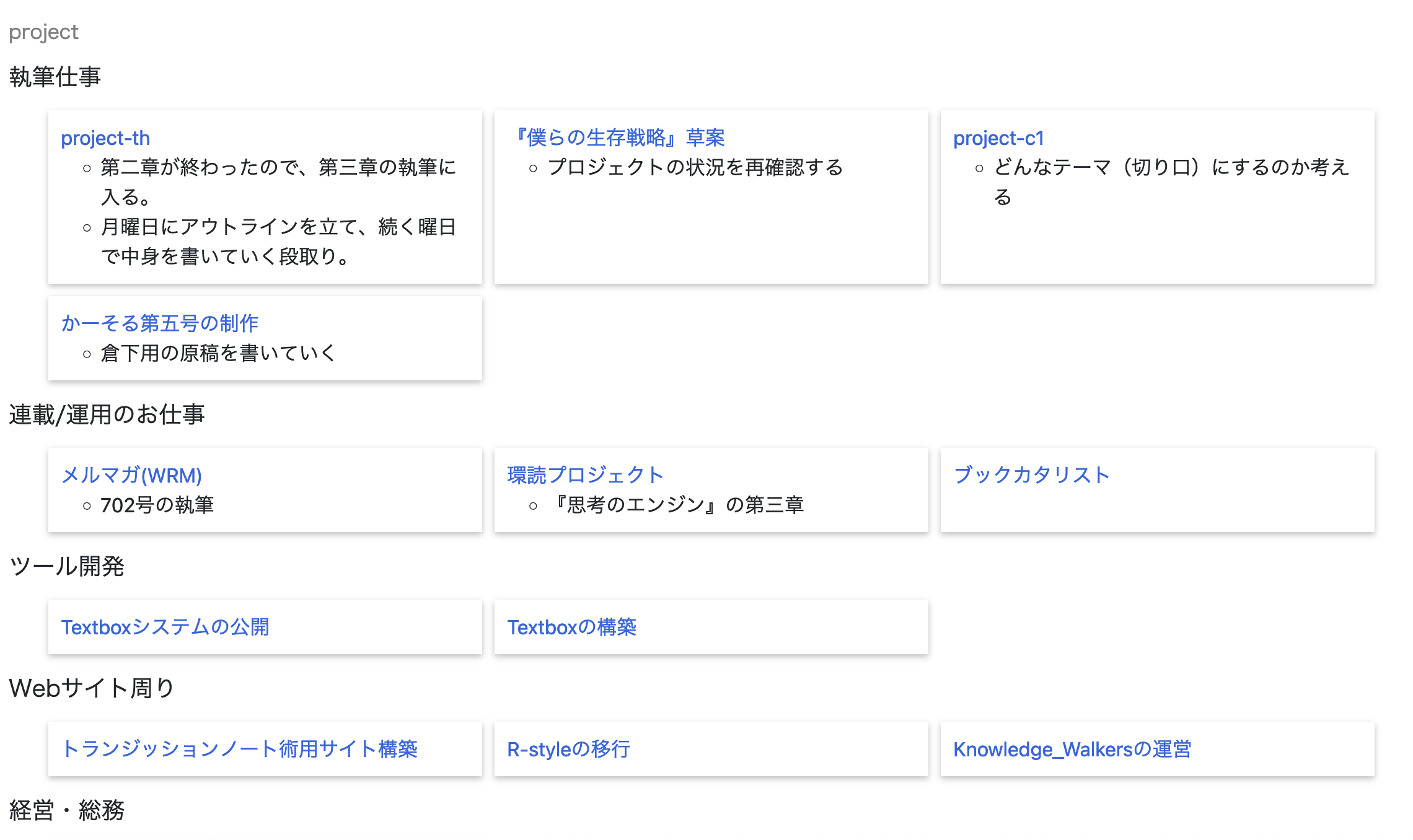The width and height of the screenshot is (1413, 840).
Task: Open the ブックカタリスト link
Action: (x=1031, y=475)
